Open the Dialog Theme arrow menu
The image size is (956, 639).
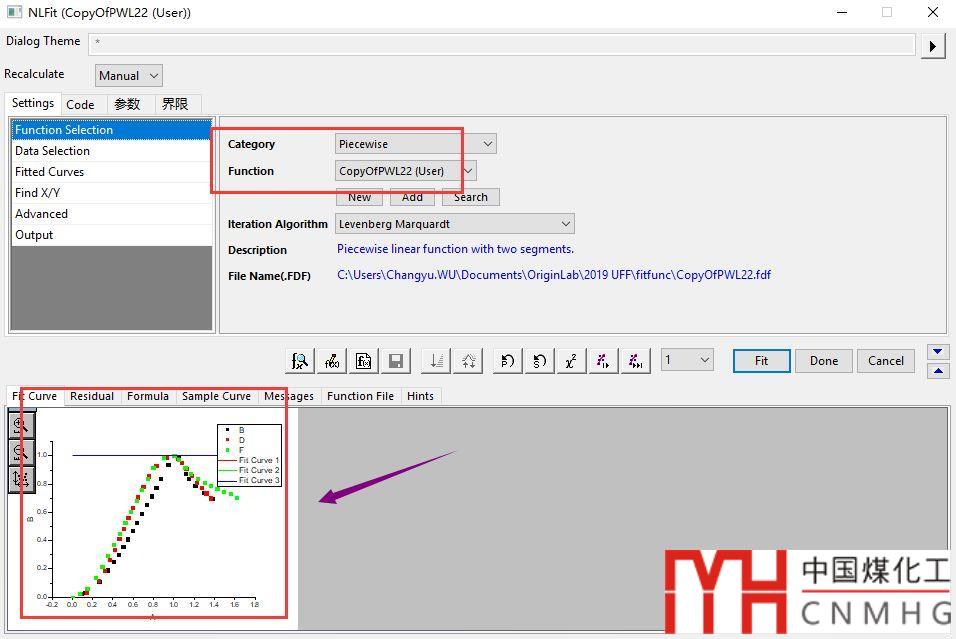click(x=932, y=46)
